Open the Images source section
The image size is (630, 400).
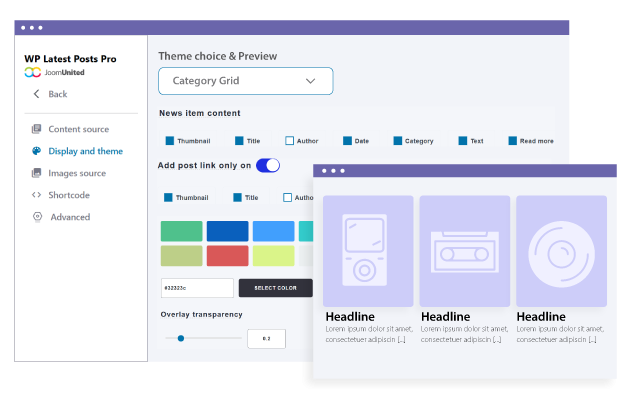pos(76,173)
